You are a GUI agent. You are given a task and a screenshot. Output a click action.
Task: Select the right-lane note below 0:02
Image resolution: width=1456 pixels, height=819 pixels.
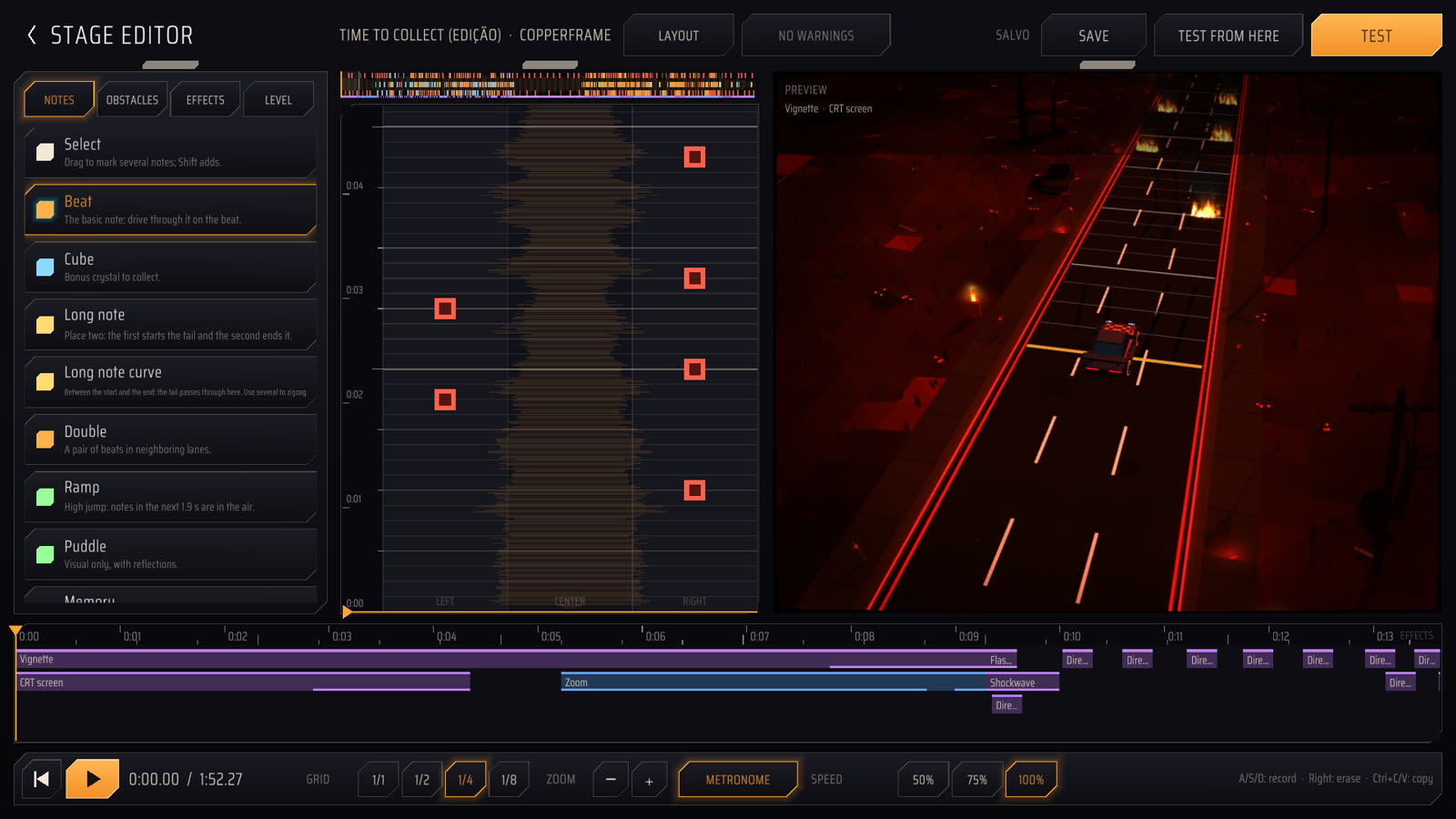coord(694,369)
